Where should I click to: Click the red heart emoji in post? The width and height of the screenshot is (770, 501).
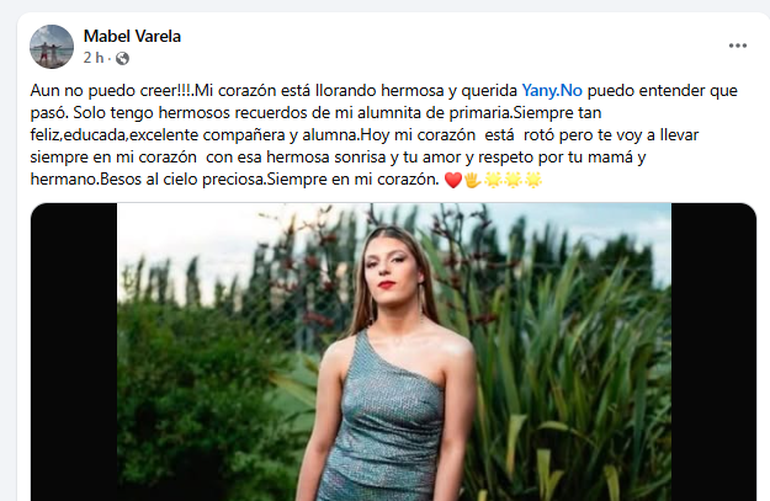pyautogui.click(x=453, y=180)
